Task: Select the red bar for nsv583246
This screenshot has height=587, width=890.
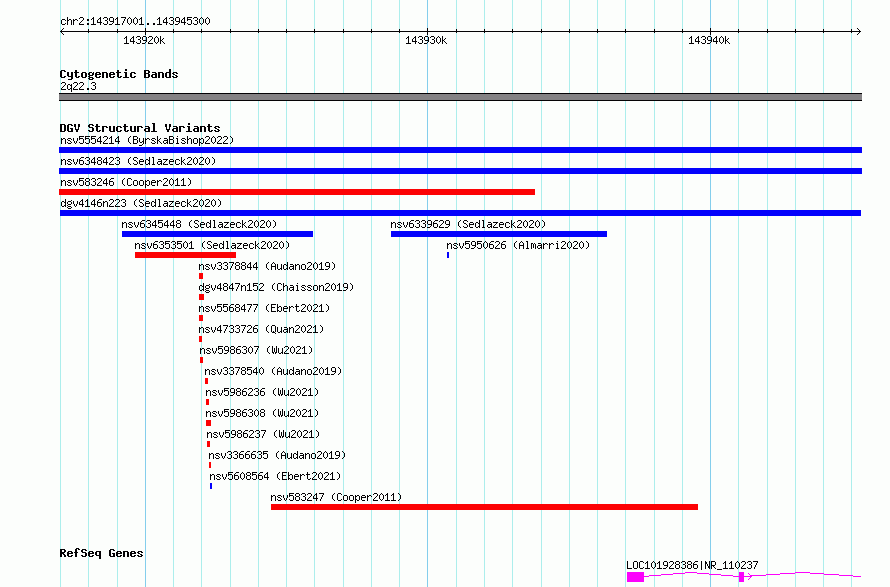Action: coord(297,192)
